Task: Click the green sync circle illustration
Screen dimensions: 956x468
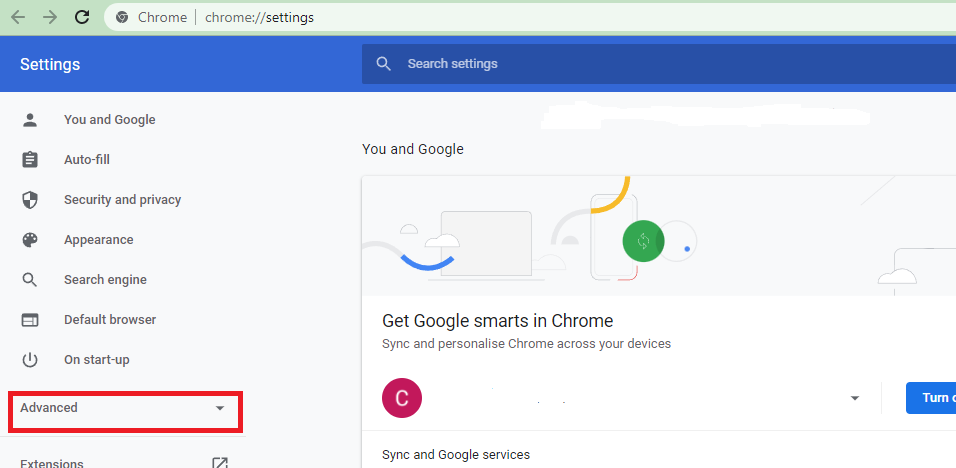Action: pos(643,241)
